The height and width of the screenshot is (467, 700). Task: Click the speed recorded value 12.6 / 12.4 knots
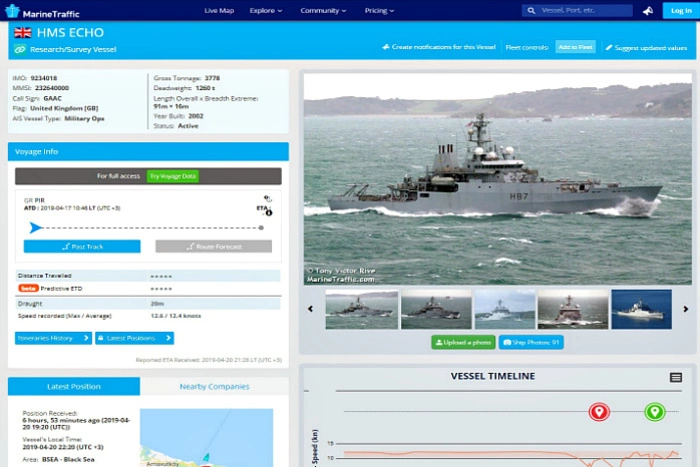click(x=176, y=316)
